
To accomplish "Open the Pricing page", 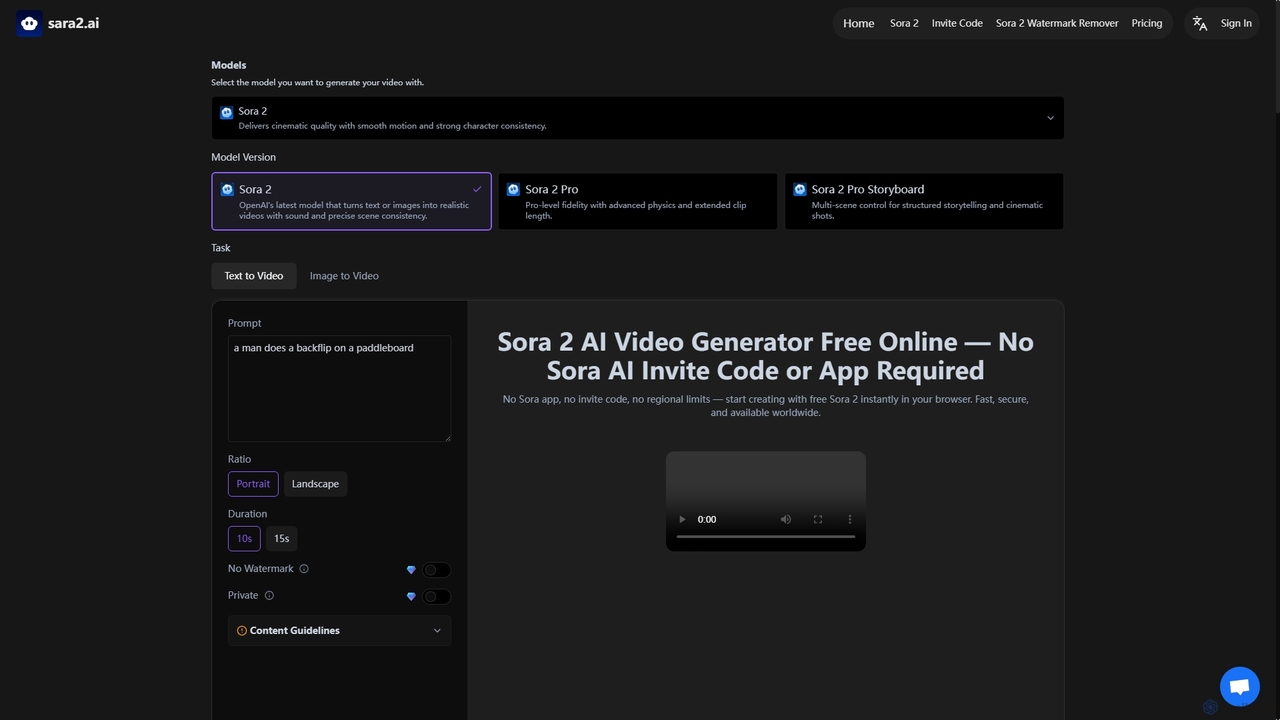I will tap(1147, 23).
